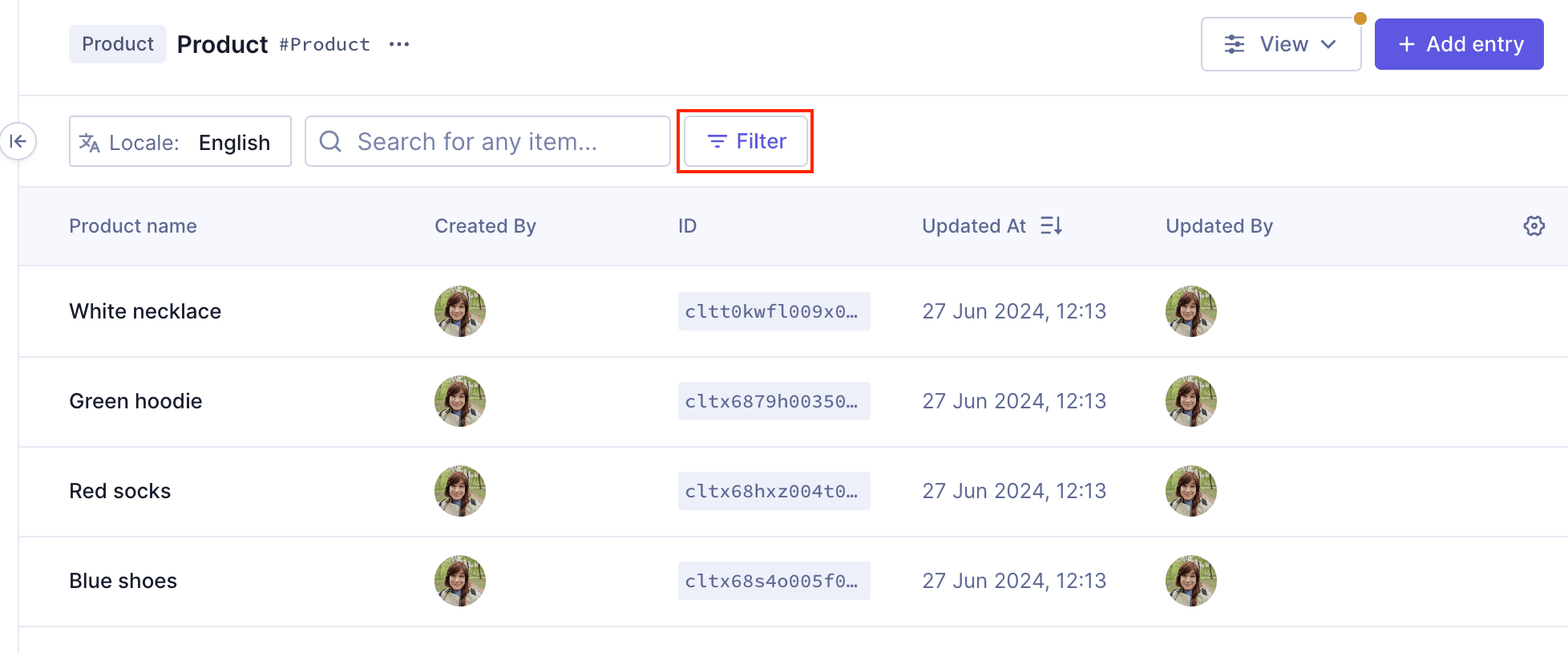The image size is (1568, 653).
Task: Click the Add entry button
Action: pos(1458,44)
